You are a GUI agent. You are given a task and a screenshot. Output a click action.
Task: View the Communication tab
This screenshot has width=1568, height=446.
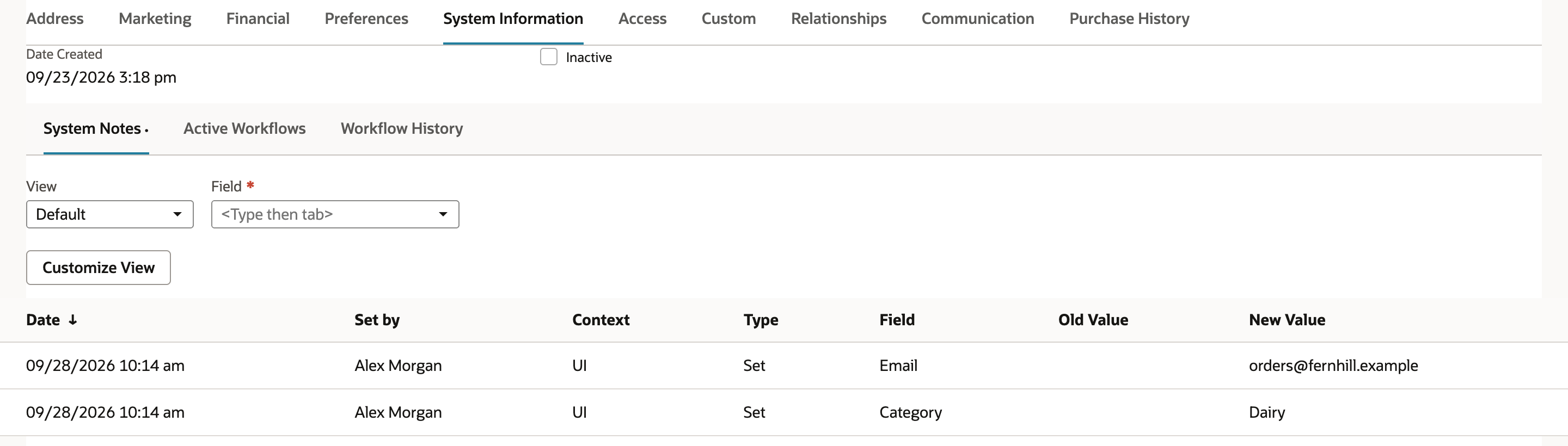(x=978, y=19)
